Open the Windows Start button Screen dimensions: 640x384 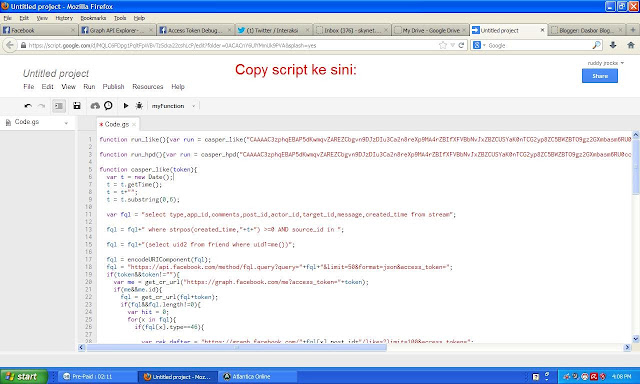click(24, 376)
